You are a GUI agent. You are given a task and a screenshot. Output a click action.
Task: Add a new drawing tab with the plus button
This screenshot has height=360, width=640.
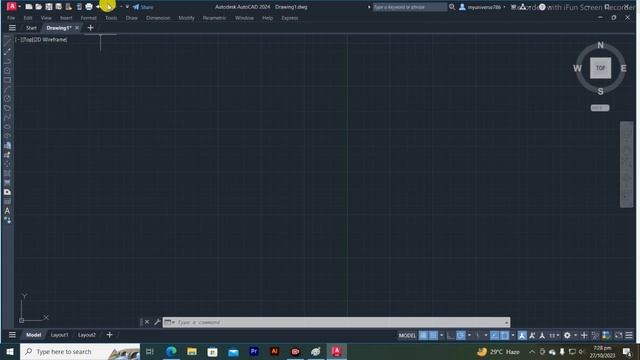[91, 28]
